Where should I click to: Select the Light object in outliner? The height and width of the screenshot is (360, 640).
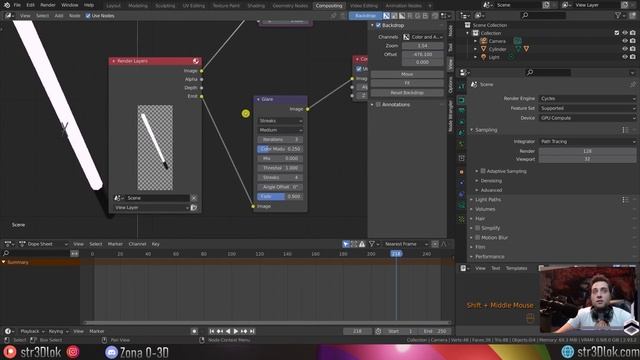pos(494,57)
